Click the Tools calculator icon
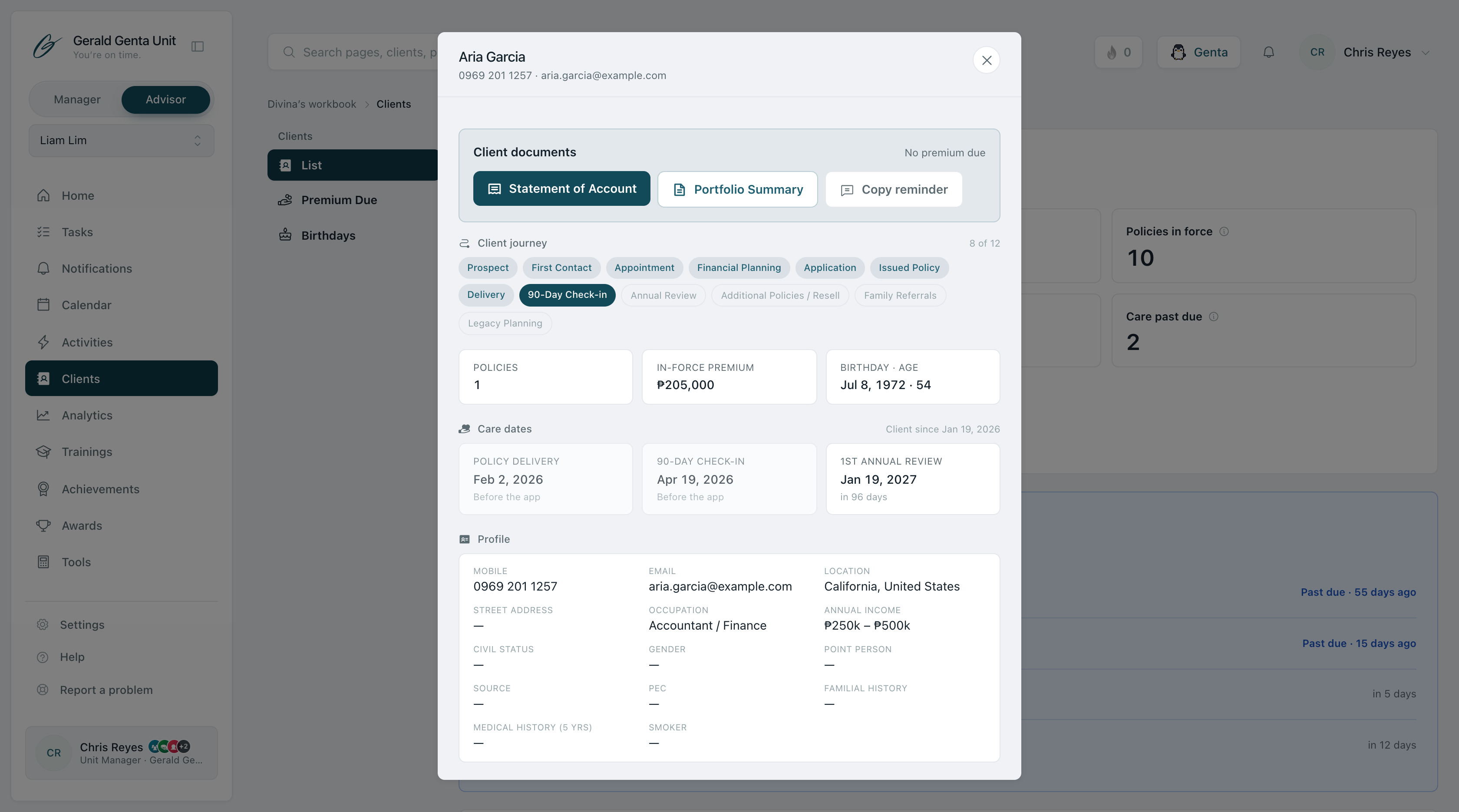This screenshot has height=812, width=1459. point(43,562)
